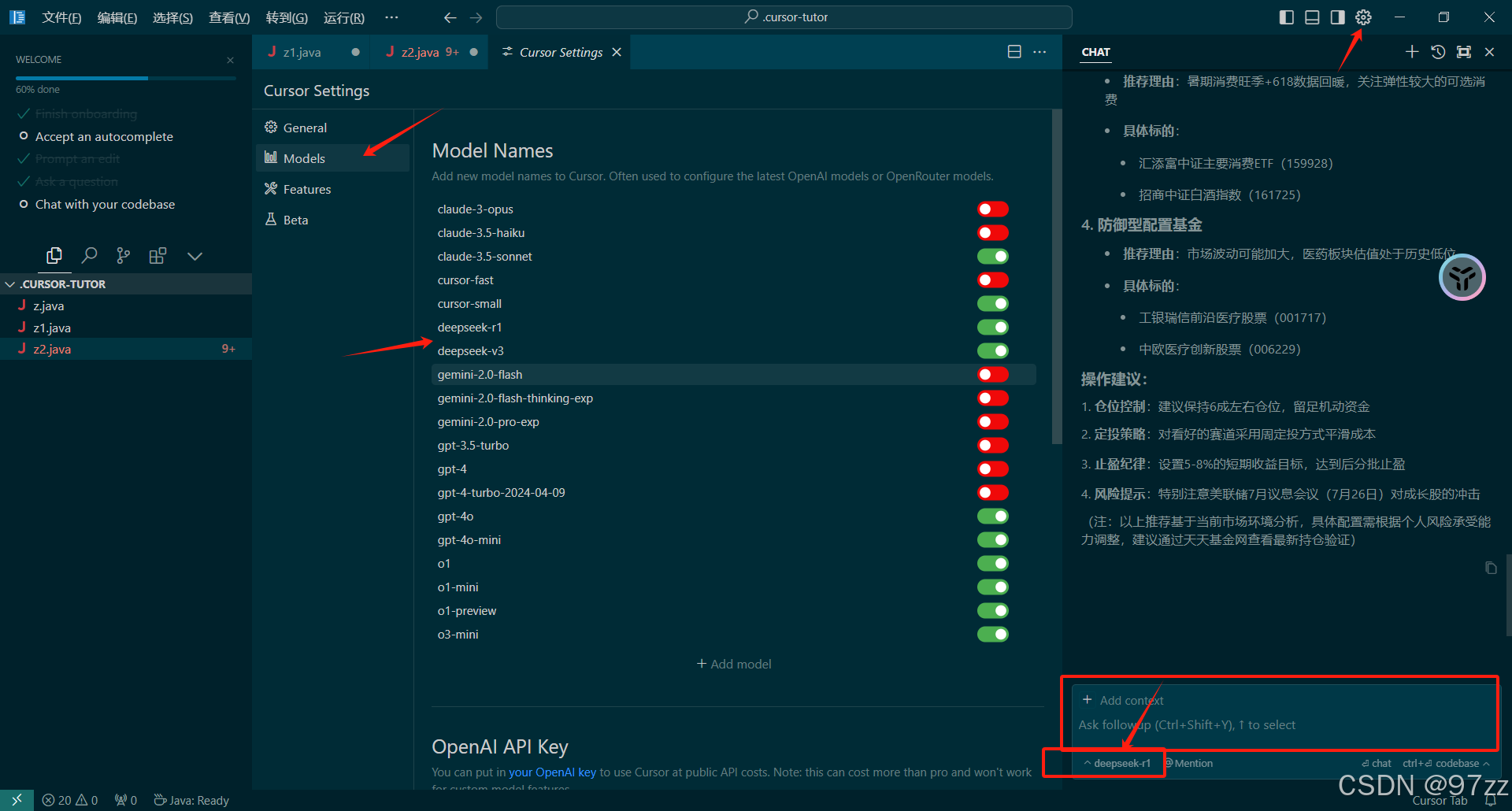Viewport: 1512px width, 811px height.
Task: Open the 选择(S) menu
Action: click(172, 17)
